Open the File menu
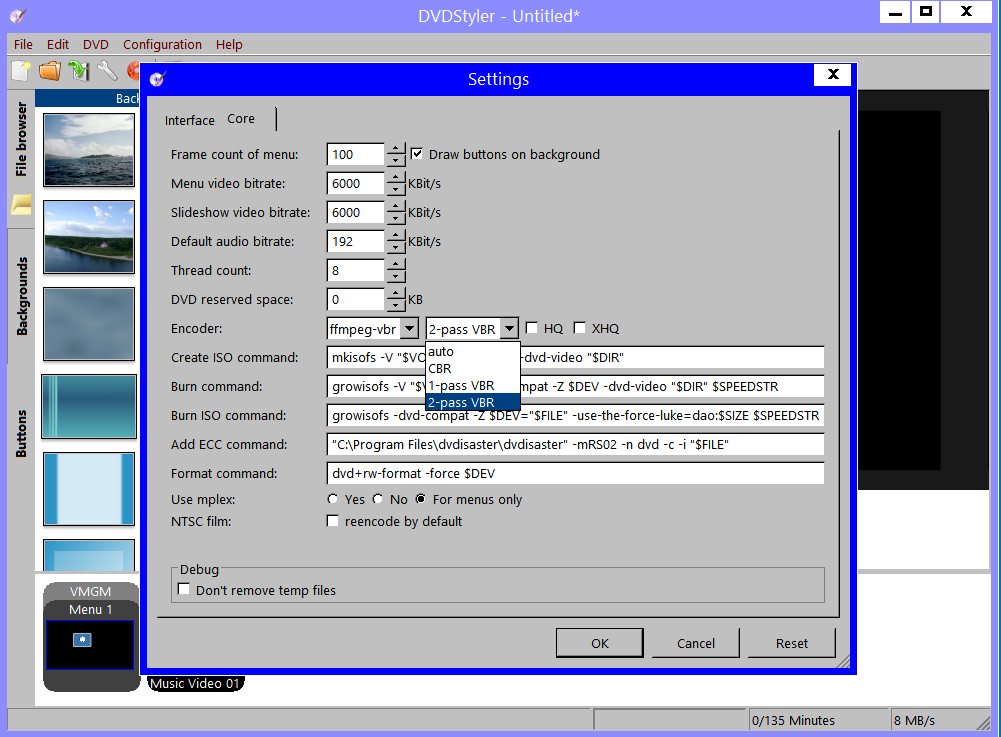The height and width of the screenshot is (737, 1001). (x=24, y=44)
